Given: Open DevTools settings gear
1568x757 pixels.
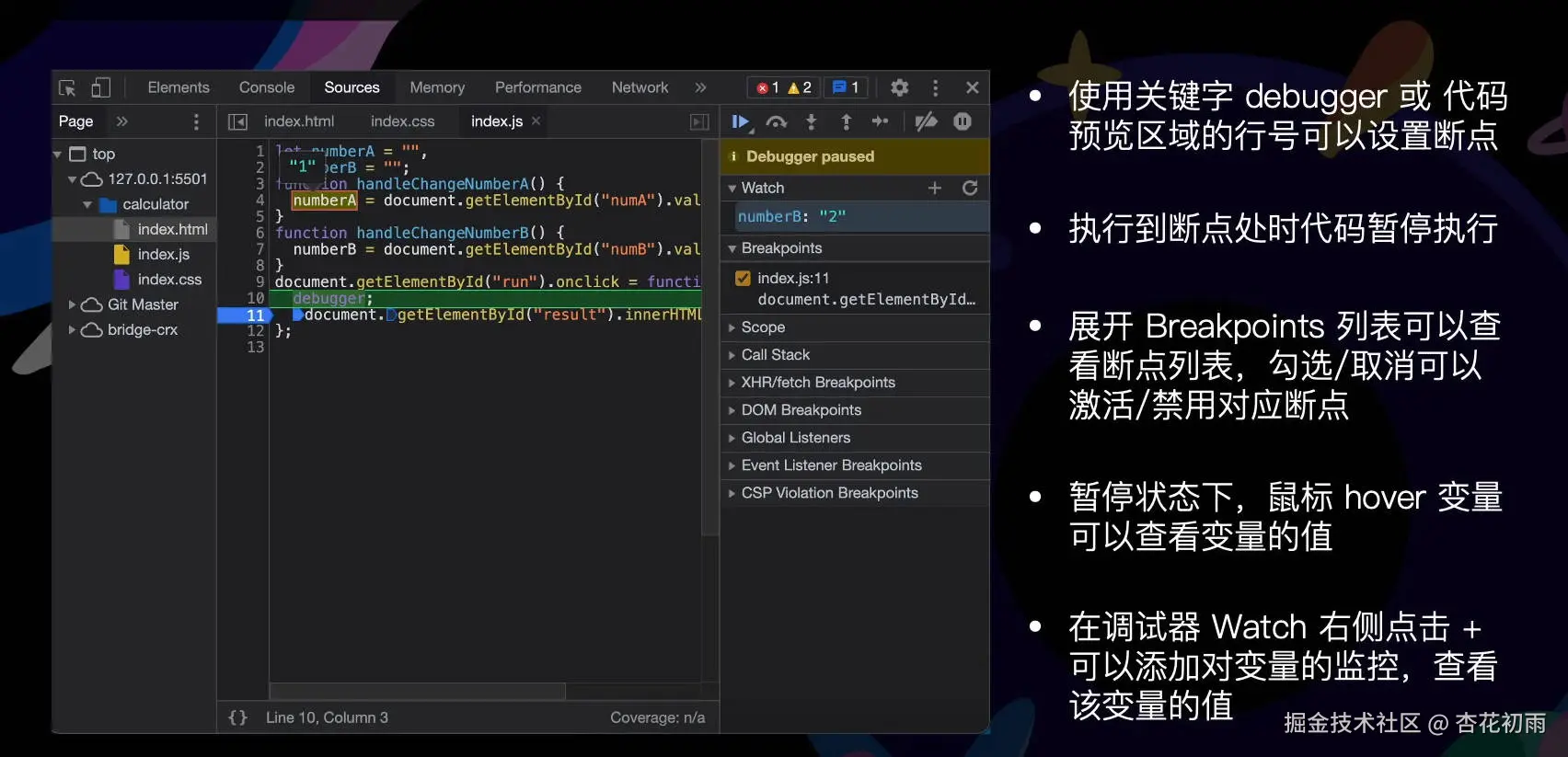Looking at the screenshot, I should click(899, 87).
